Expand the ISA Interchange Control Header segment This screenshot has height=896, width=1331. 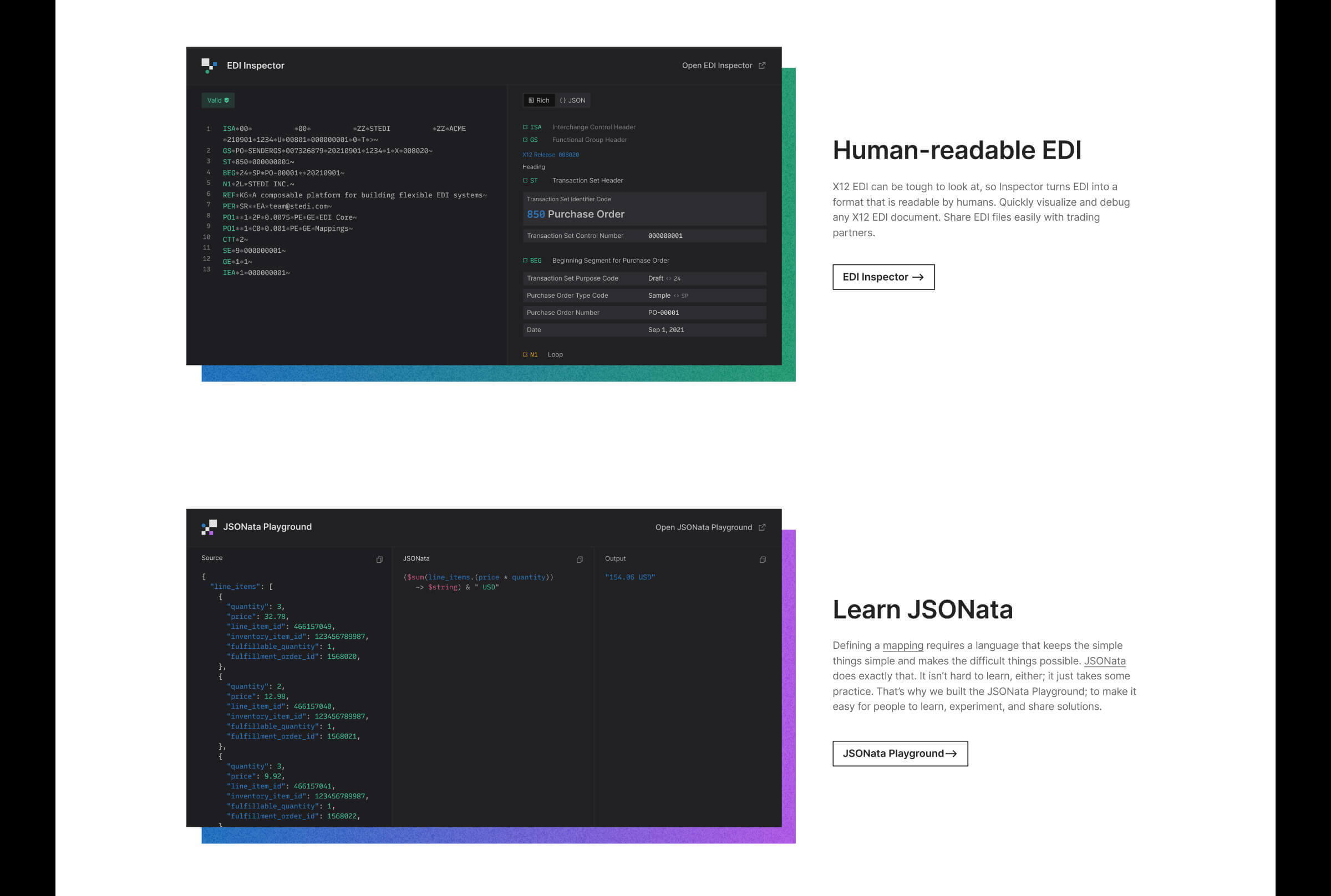click(x=579, y=127)
